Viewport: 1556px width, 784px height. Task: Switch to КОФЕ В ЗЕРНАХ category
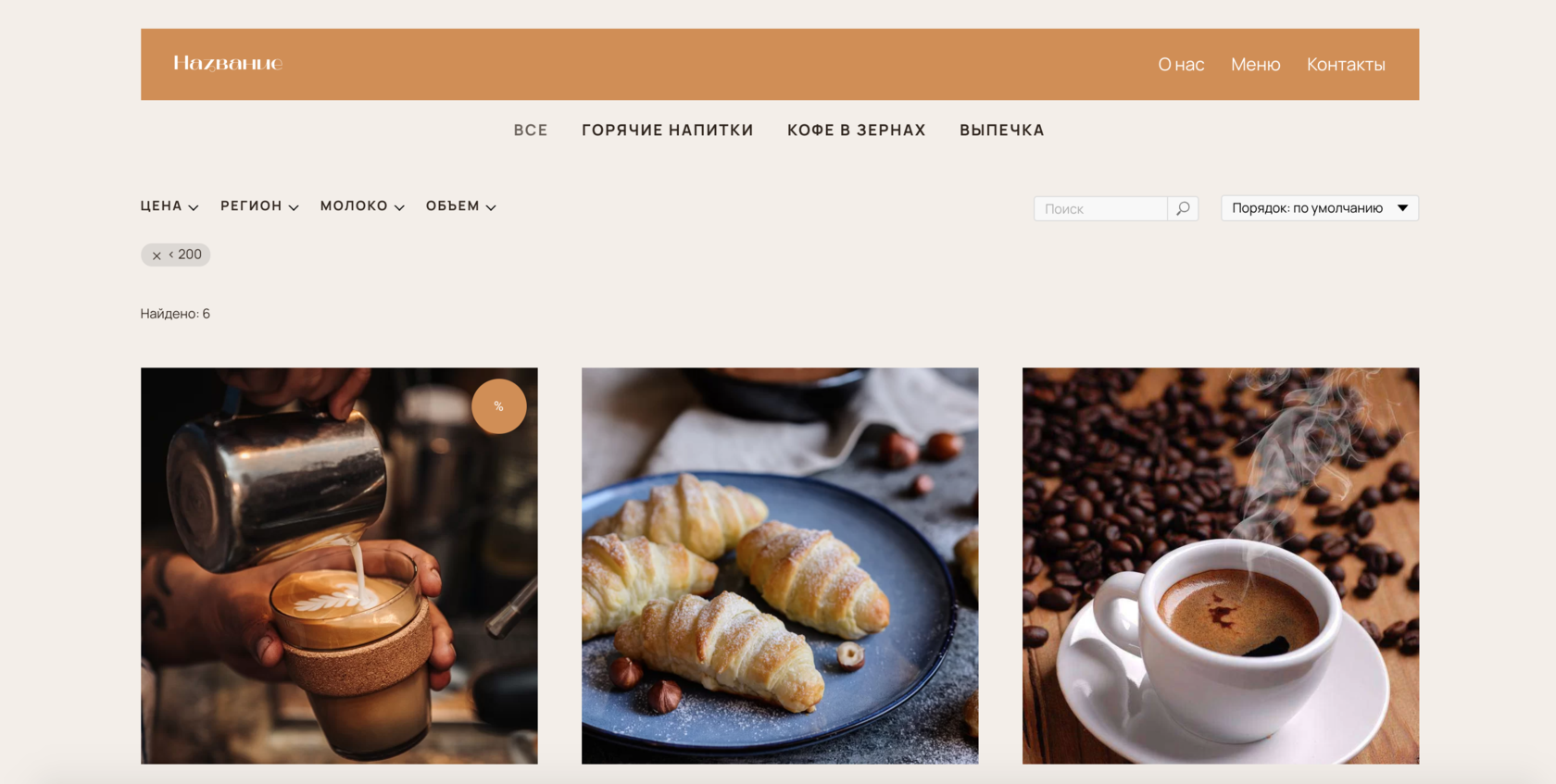tap(857, 131)
